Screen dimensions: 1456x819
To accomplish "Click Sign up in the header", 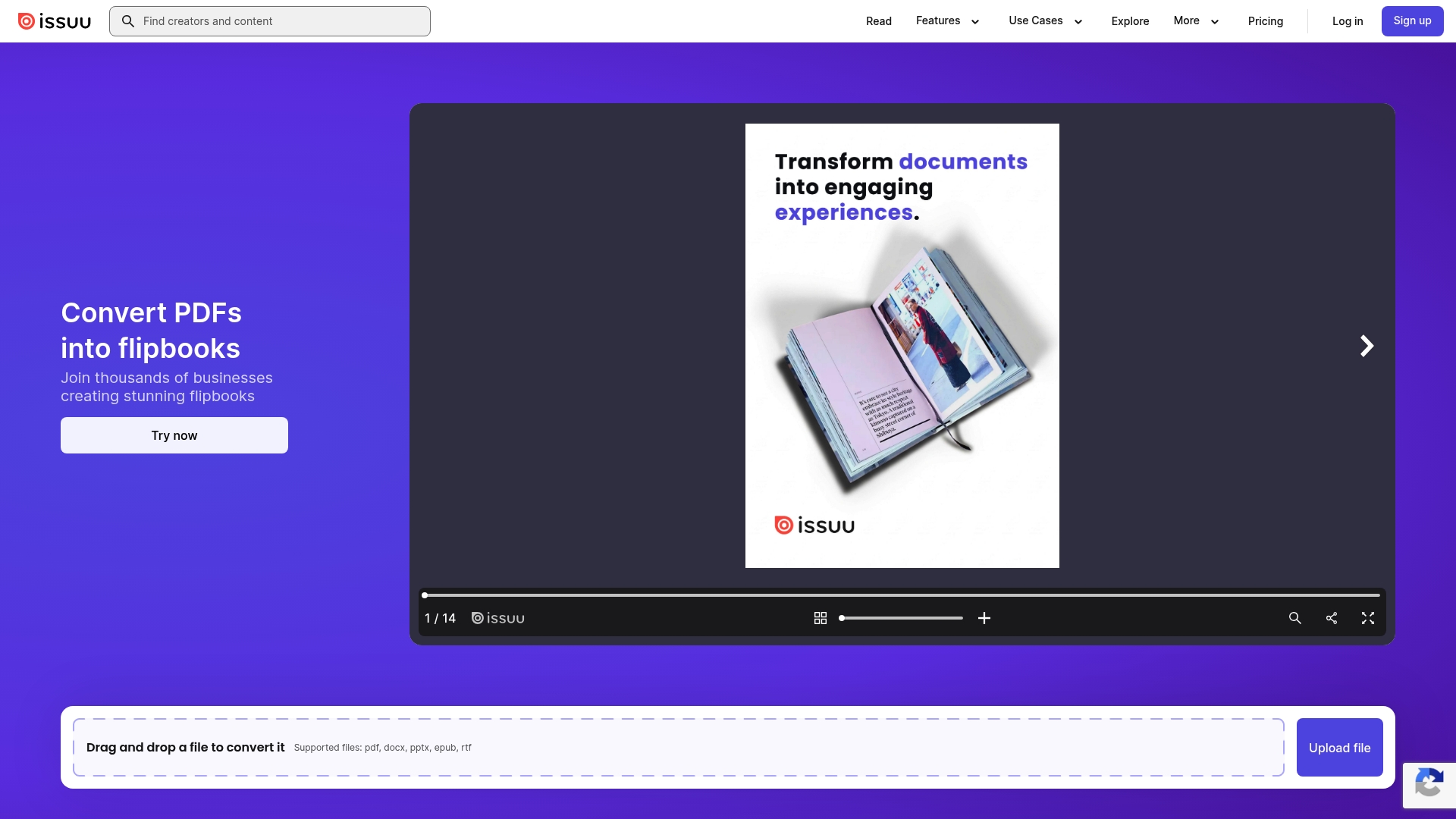I will click(x=1411, y=20).
